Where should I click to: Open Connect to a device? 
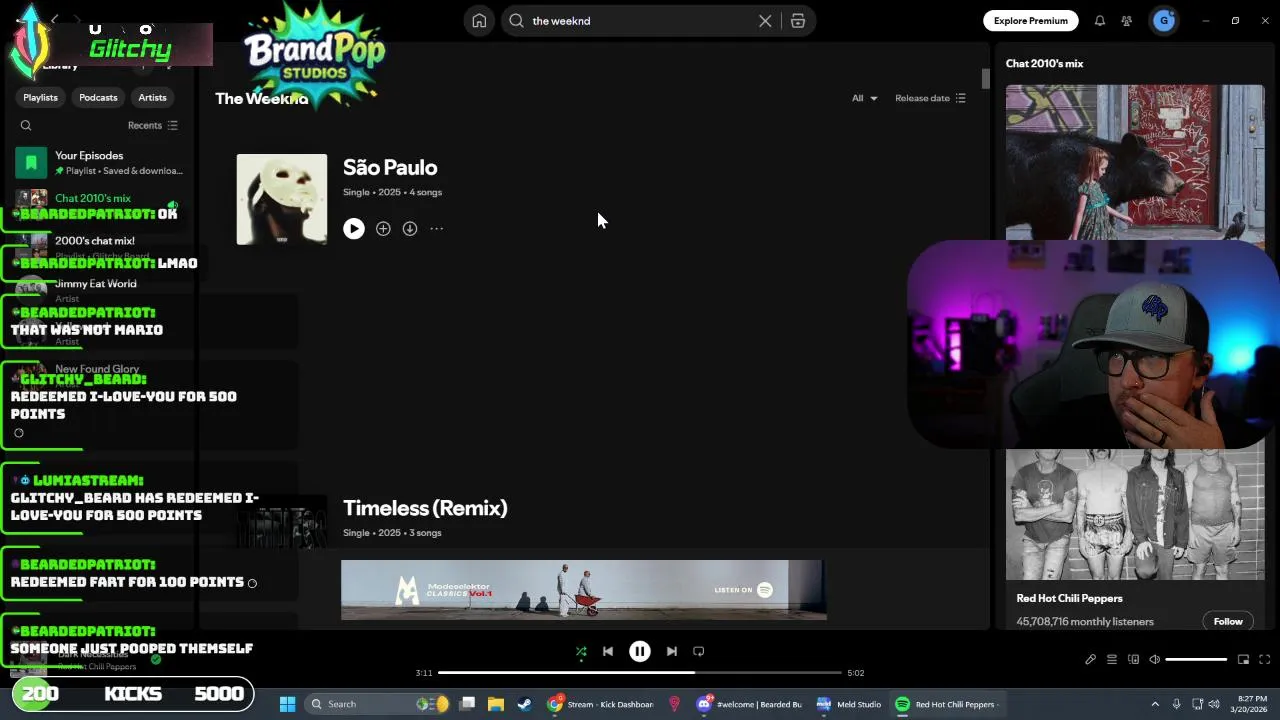(x=1133, y=660)
